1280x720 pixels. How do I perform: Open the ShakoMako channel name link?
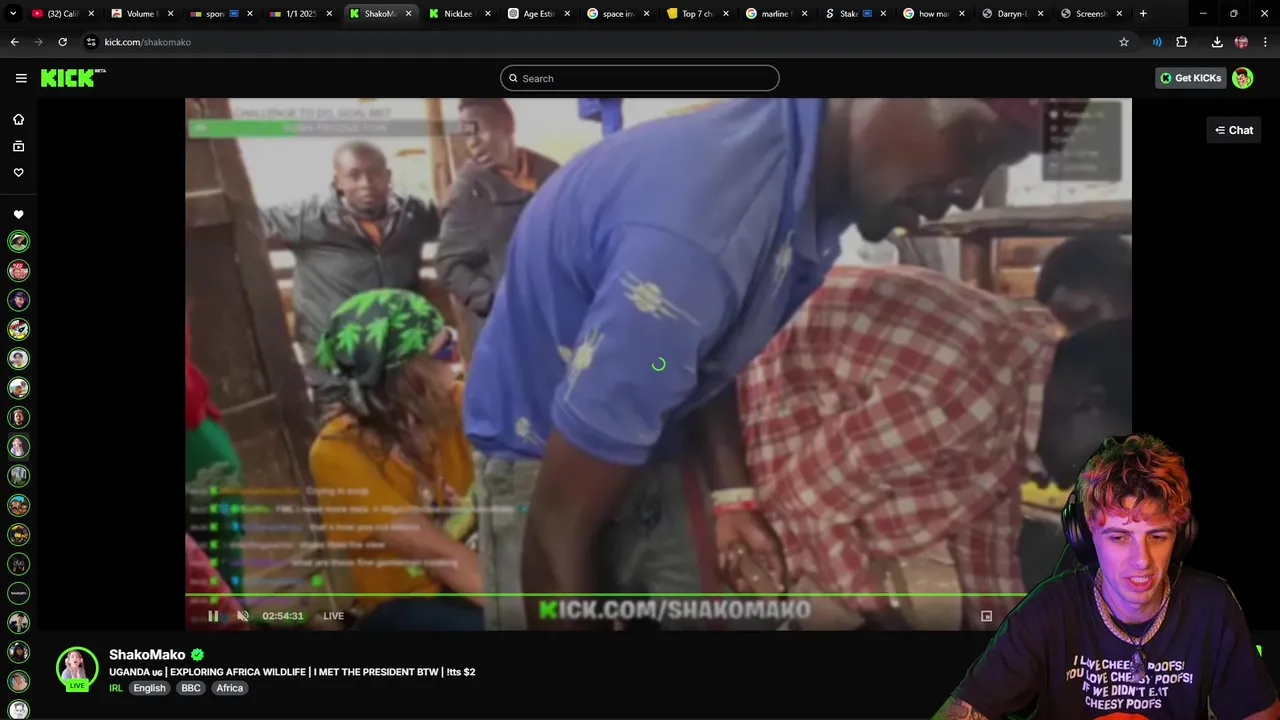(x=147, y=655)
